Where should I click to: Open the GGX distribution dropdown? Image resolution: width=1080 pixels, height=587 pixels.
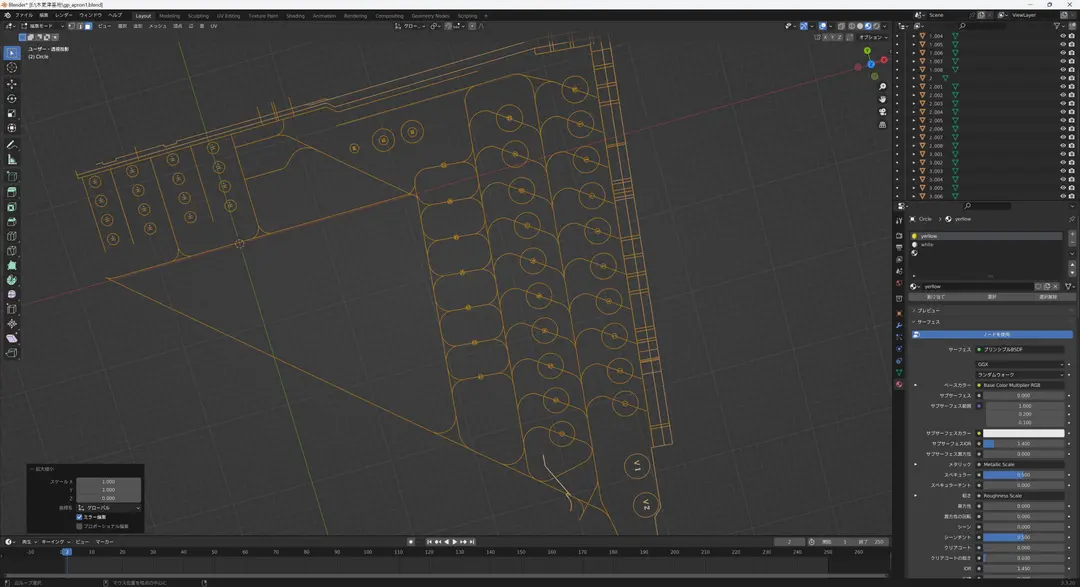(1020, 364)
